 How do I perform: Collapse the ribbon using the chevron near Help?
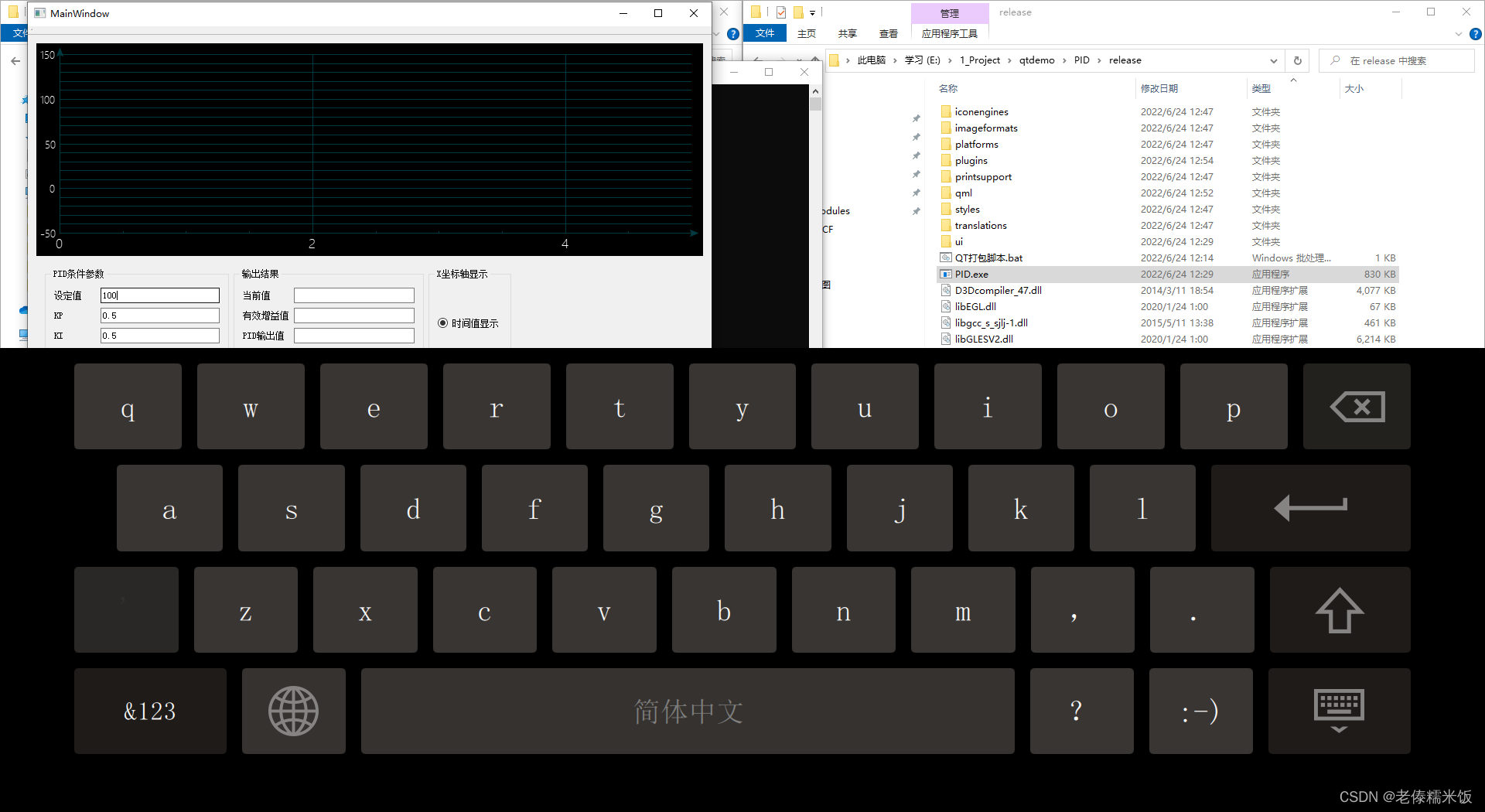[x=1458, y=34]
